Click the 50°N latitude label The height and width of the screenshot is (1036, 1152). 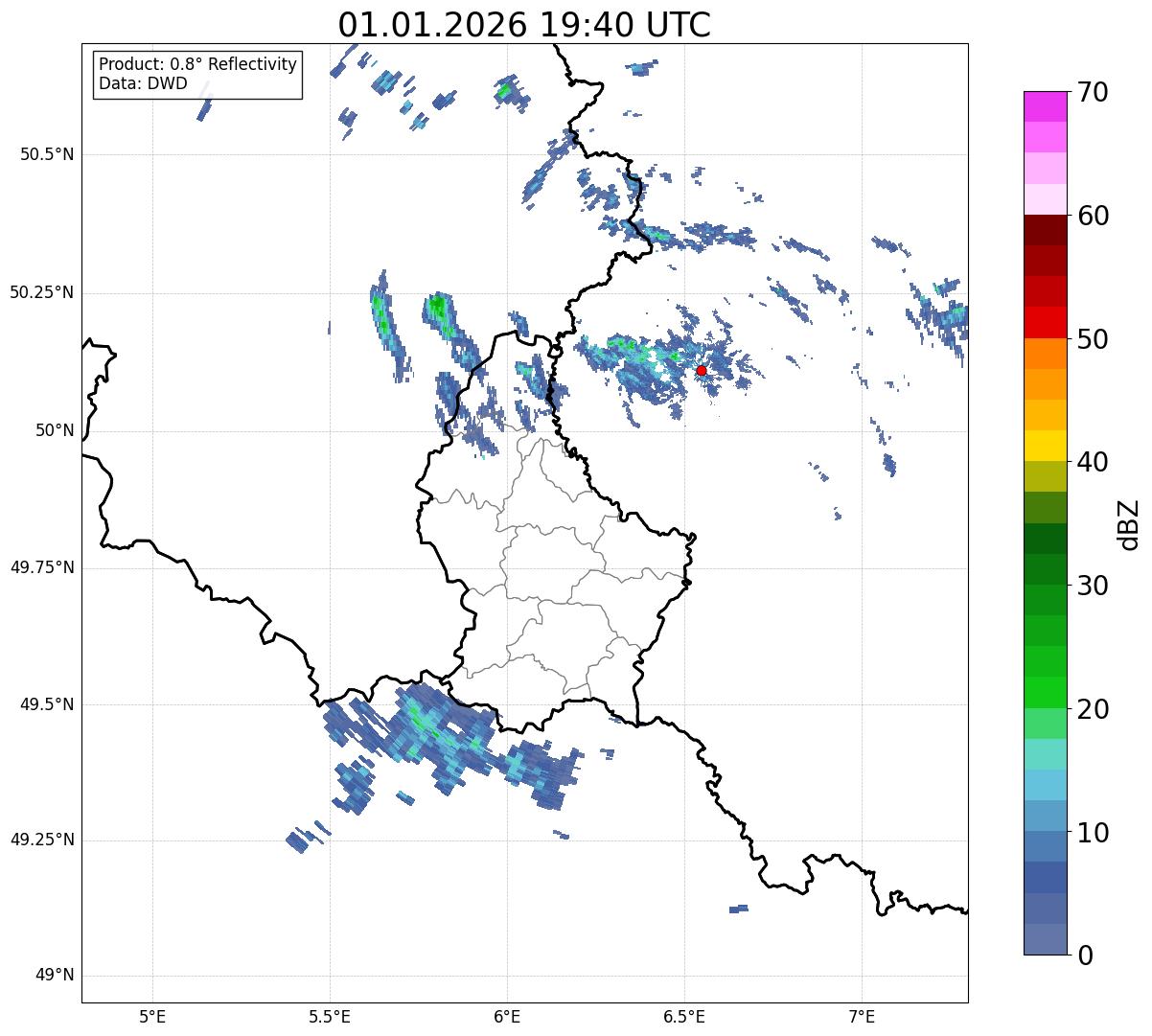pyautogui.click(x=55, y=430)
